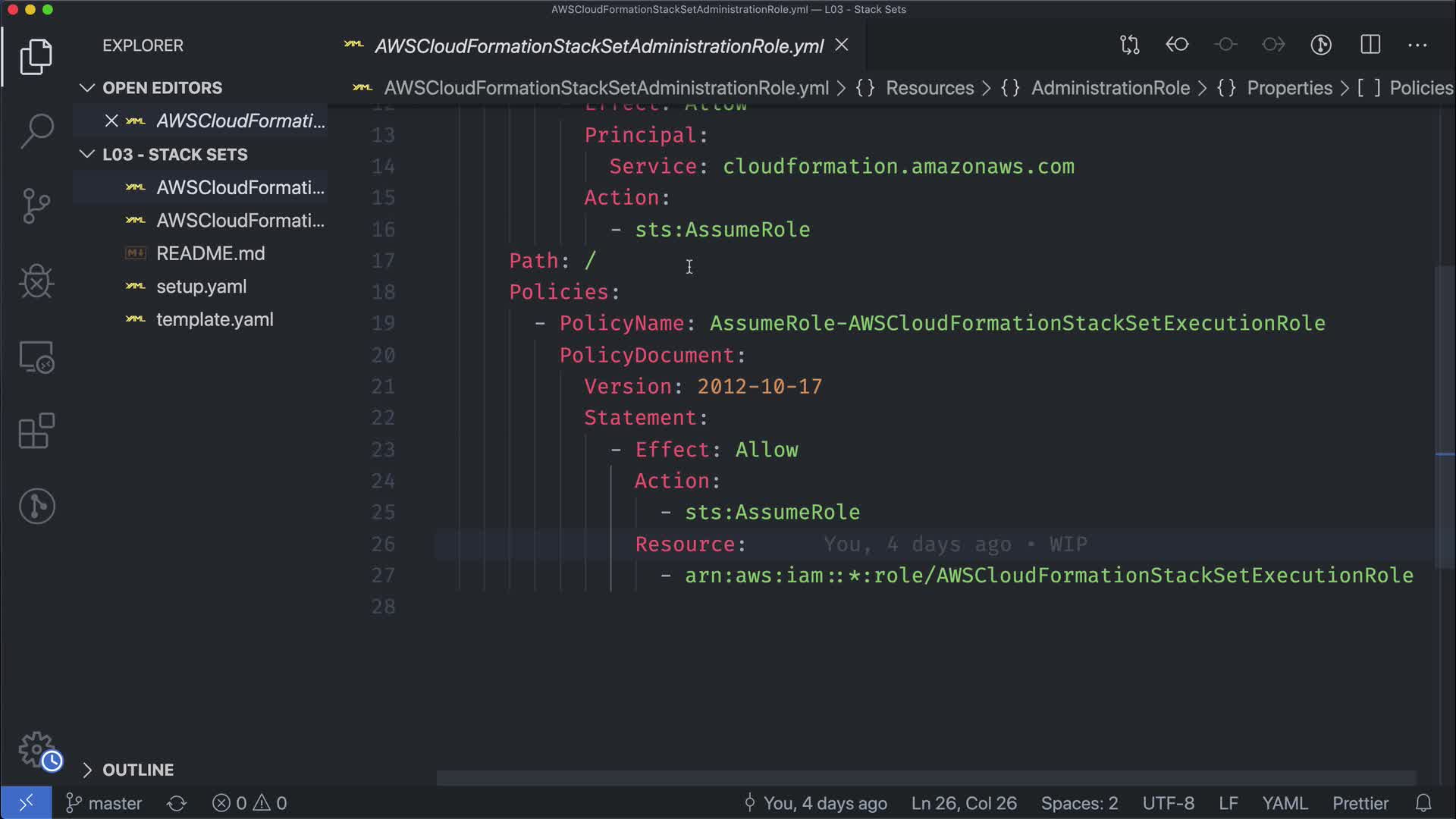Open the Remote Explorer view
Viewport: 1456px width, 819px height.
36,357
